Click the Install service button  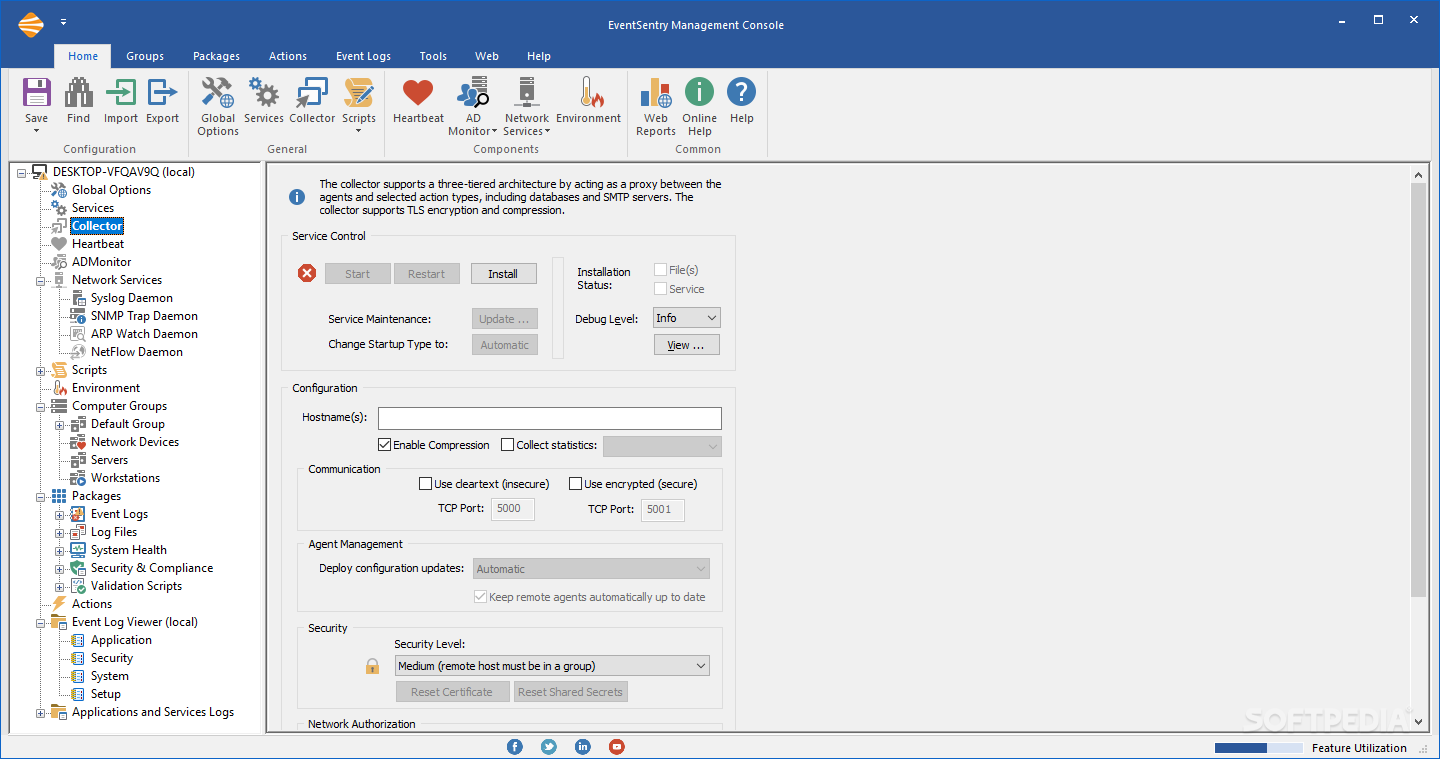coord(503,274)
